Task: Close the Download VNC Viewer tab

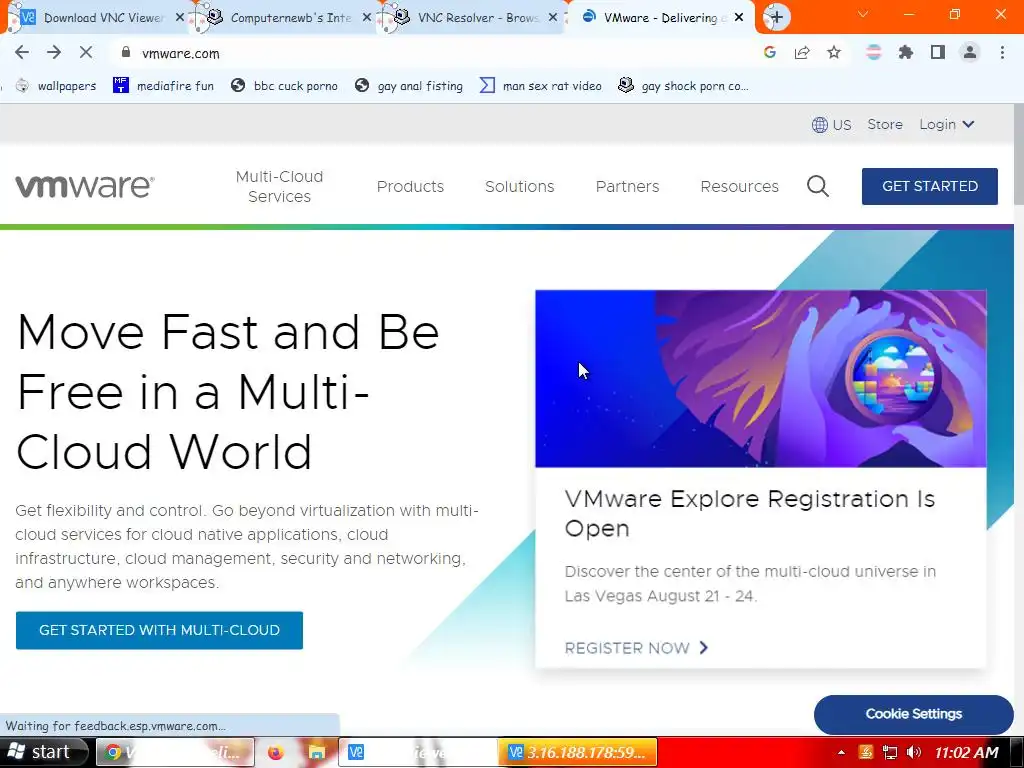Action: (180, 18)
